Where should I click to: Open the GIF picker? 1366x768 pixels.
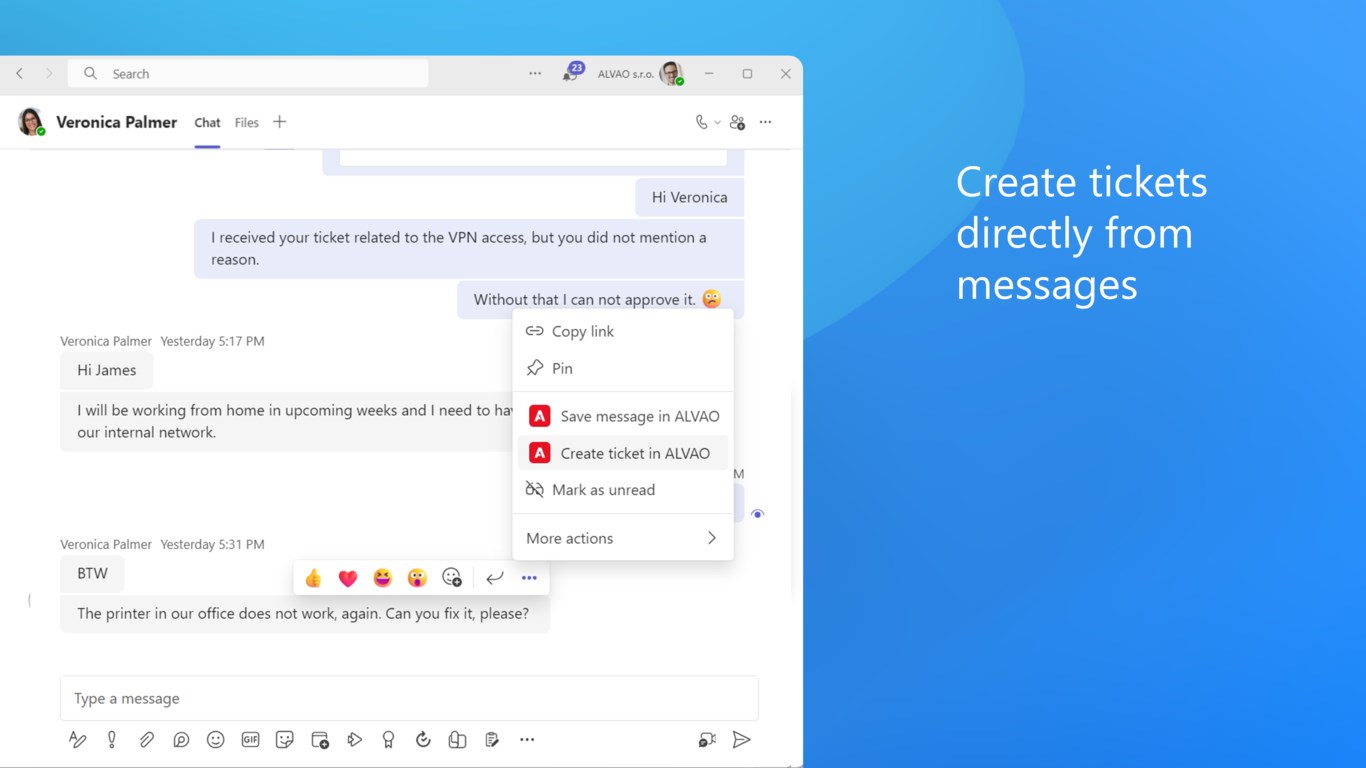250,740
